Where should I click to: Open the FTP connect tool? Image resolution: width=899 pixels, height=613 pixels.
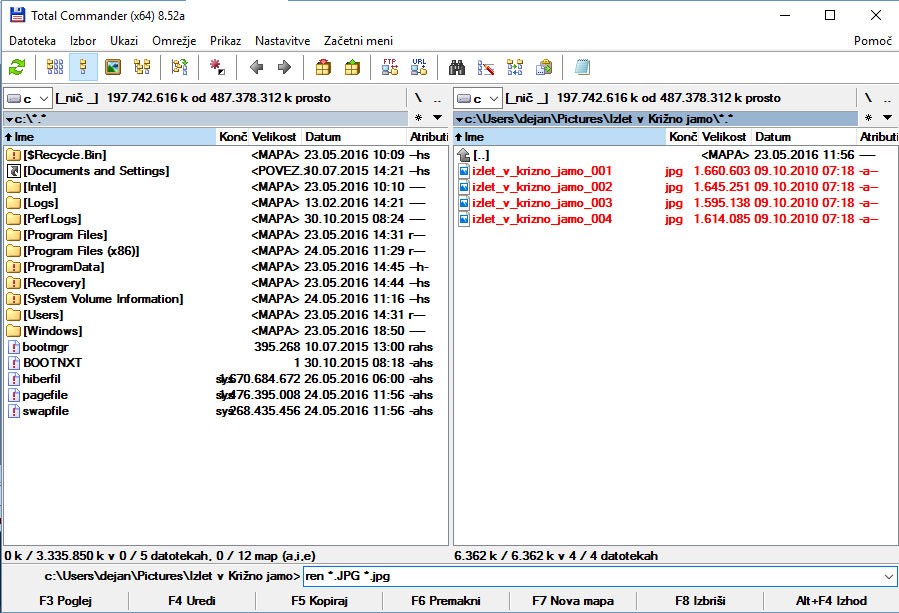(390, 67)
